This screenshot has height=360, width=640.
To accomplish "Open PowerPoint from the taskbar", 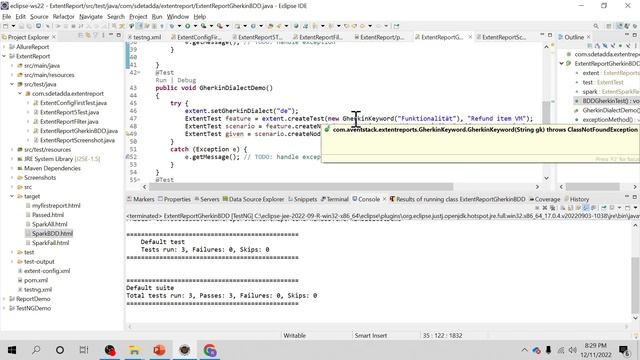I will [159, 350].
